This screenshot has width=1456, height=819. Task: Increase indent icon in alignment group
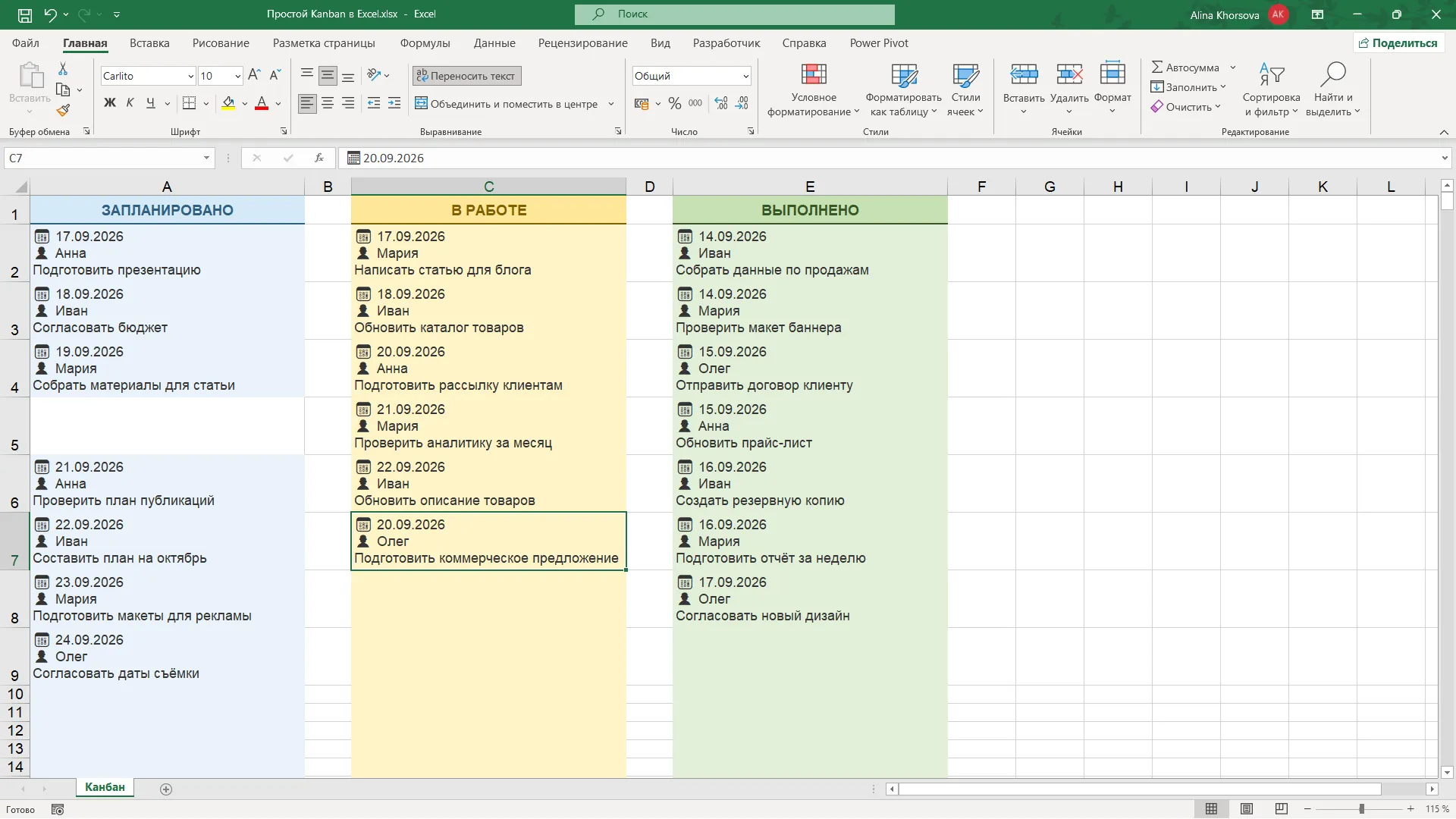tap(394, 103)
